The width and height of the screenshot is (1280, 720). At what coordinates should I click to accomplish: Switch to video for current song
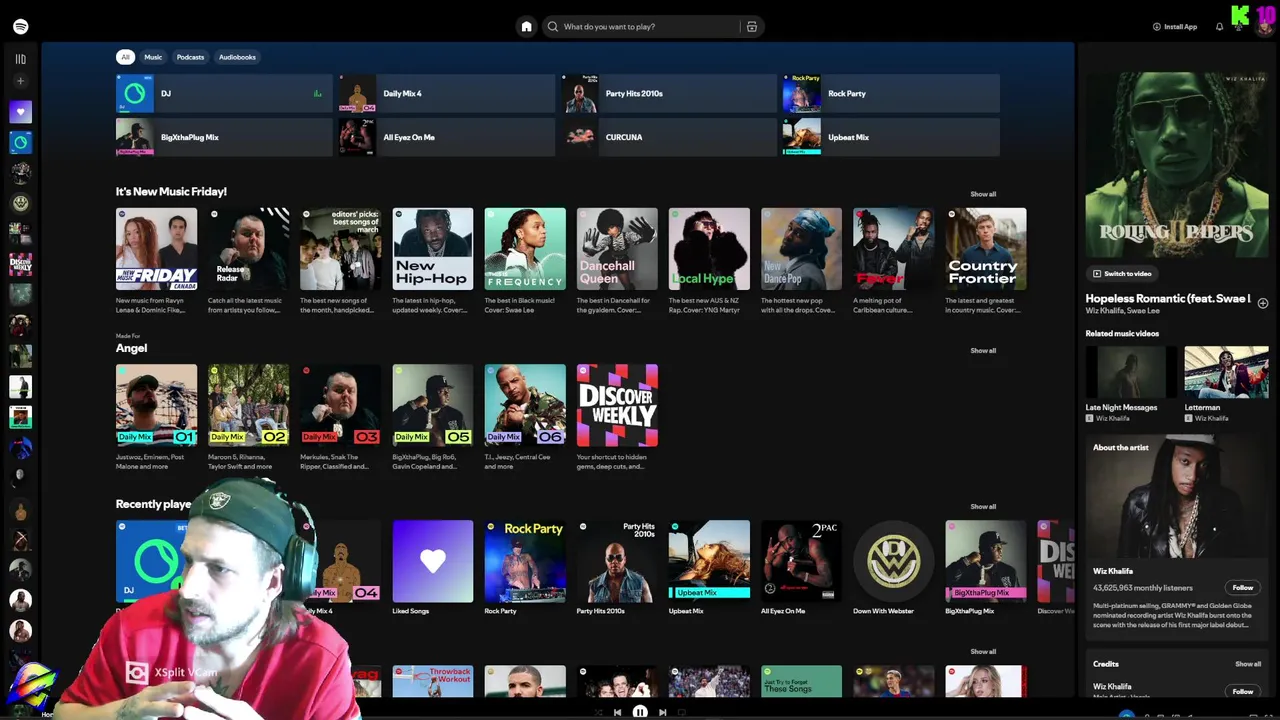click(1122, 273)
